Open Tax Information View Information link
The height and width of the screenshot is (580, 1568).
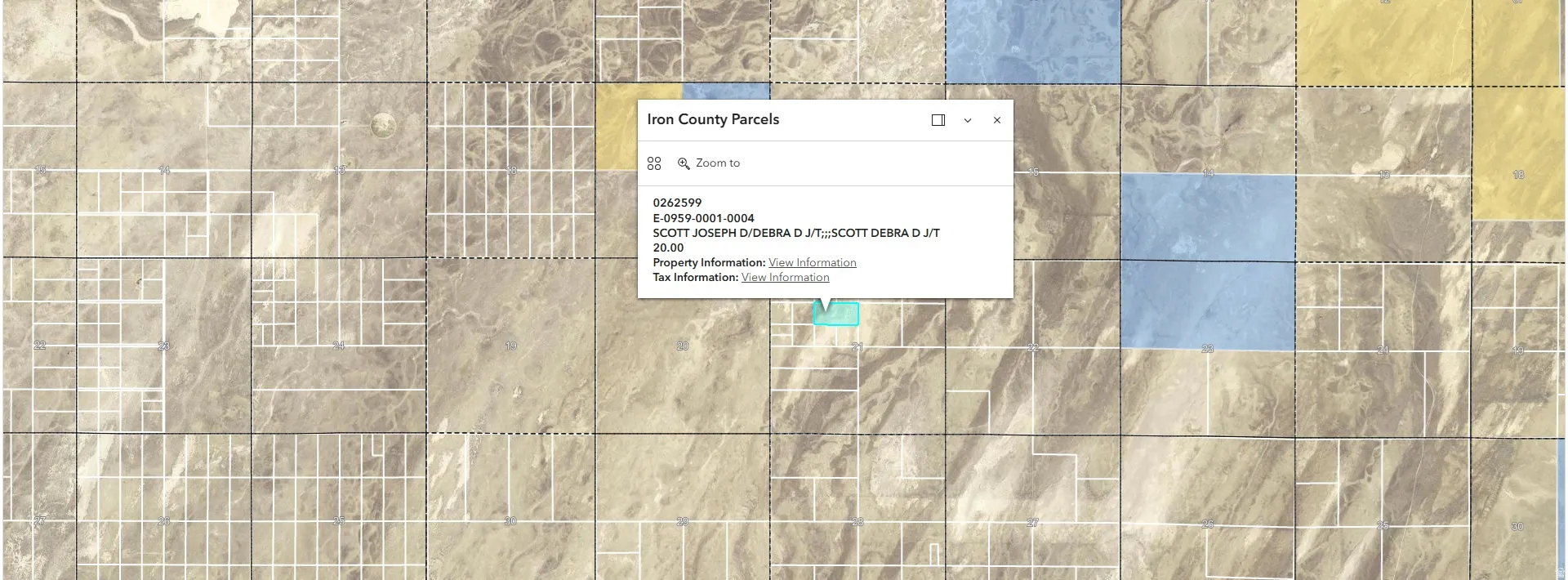coord(786,277)
